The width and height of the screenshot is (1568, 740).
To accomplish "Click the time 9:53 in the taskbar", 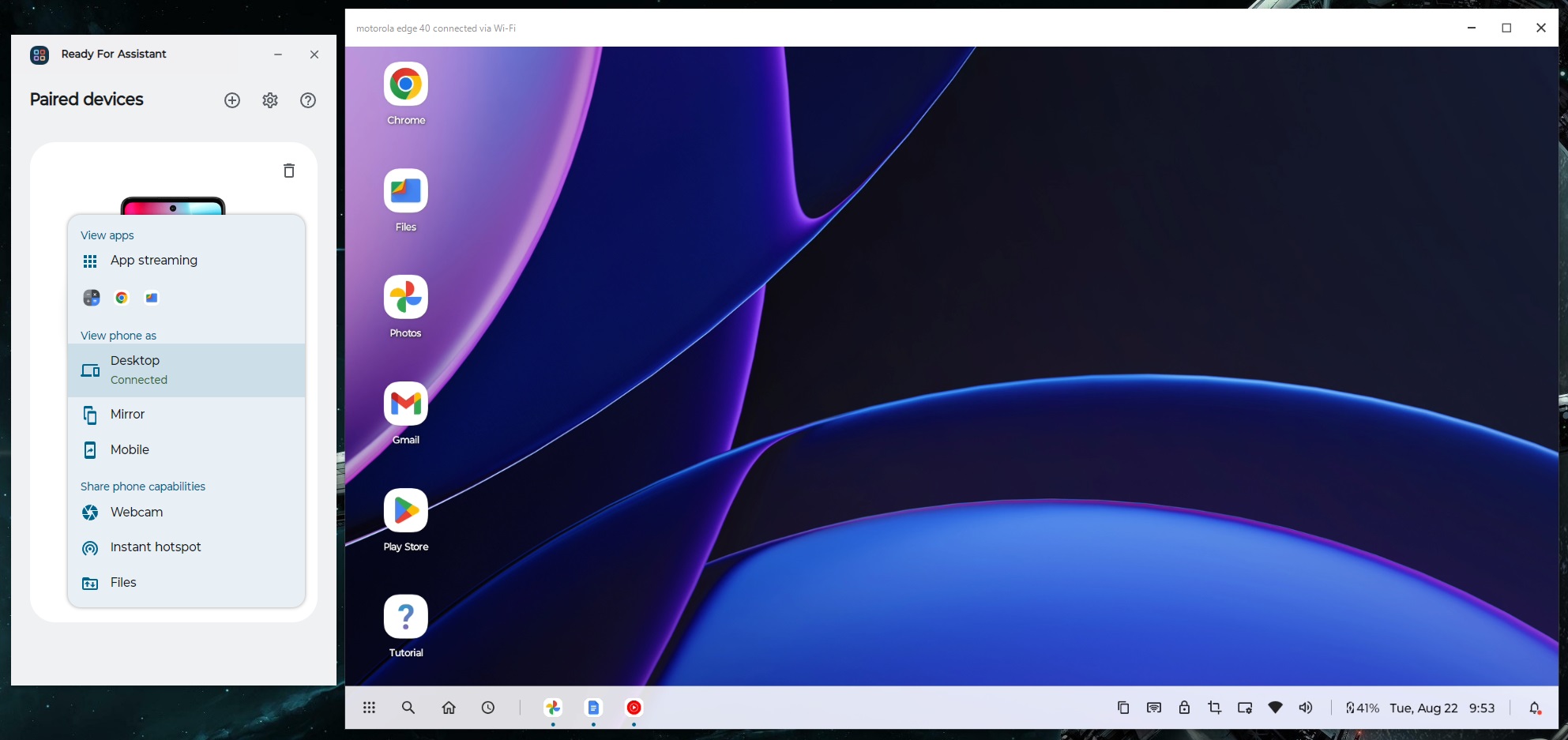I will click(x=1482, y=708).
